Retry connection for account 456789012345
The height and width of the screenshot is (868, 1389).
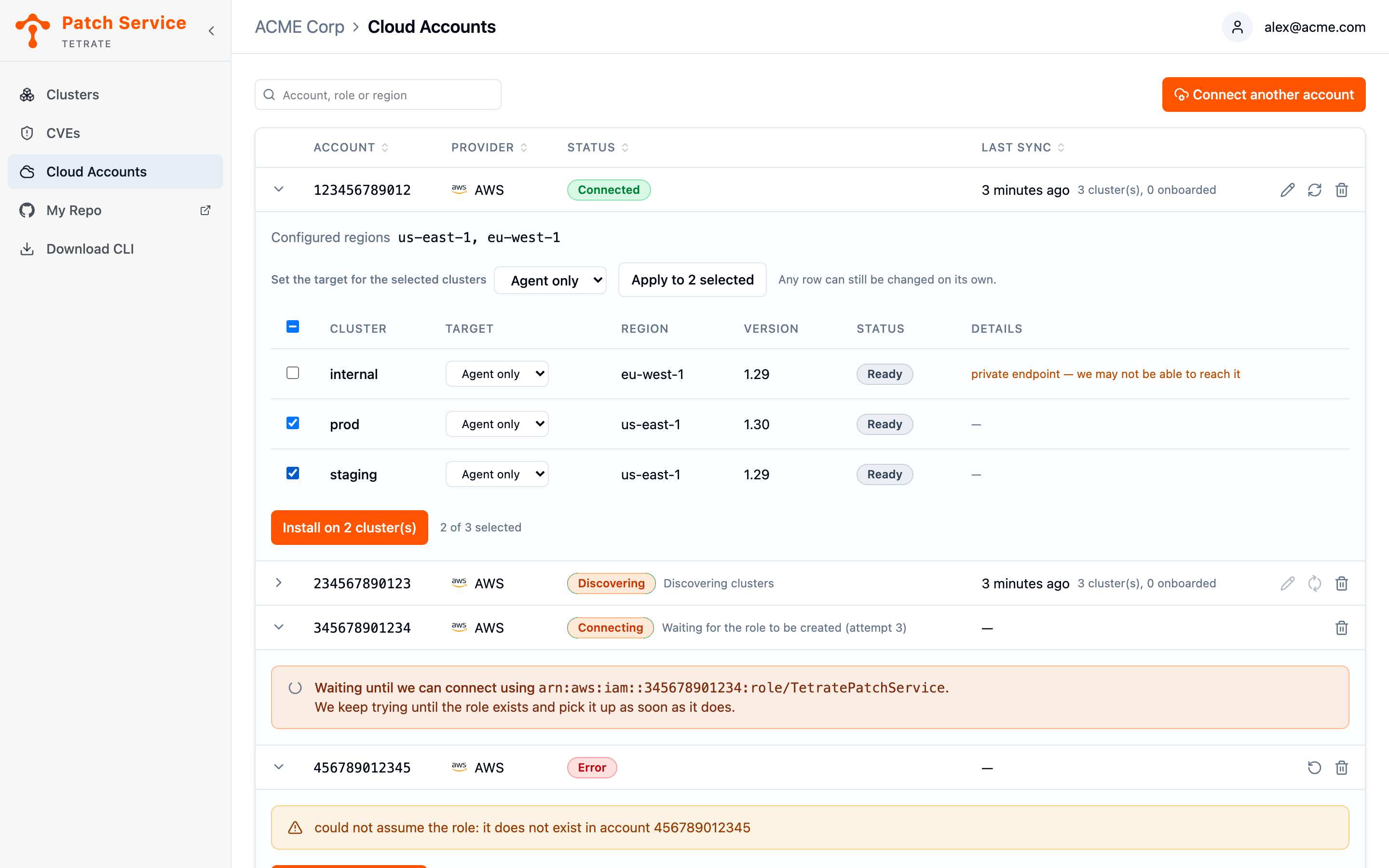coord(1314,768)
